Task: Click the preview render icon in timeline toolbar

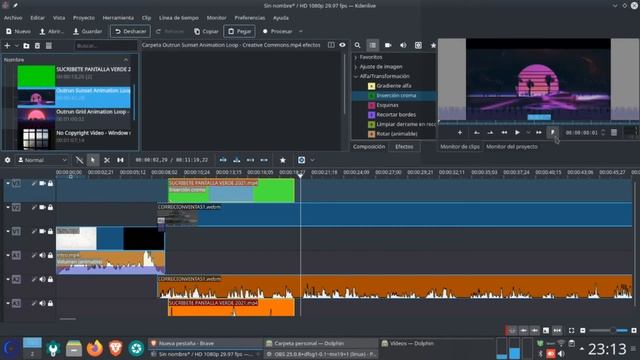Action: click(301, 160)
